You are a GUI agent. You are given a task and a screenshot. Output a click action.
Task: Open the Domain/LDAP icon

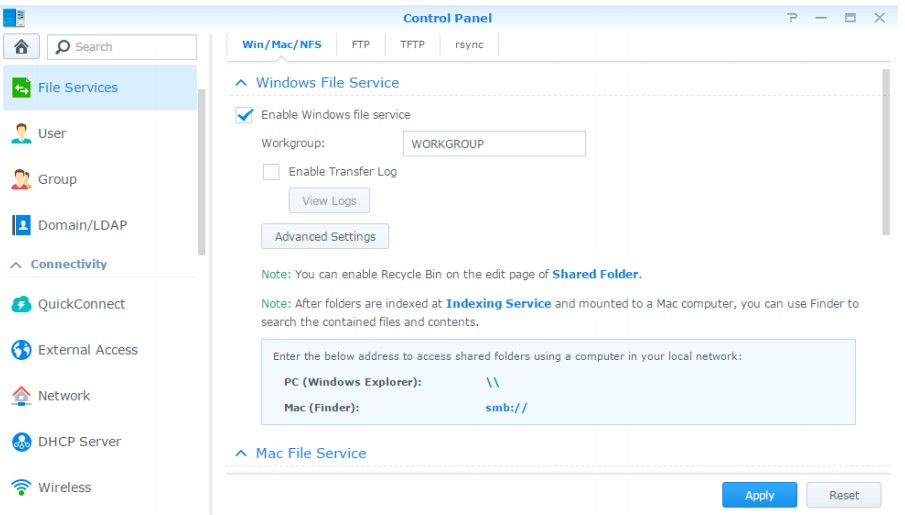21,225
